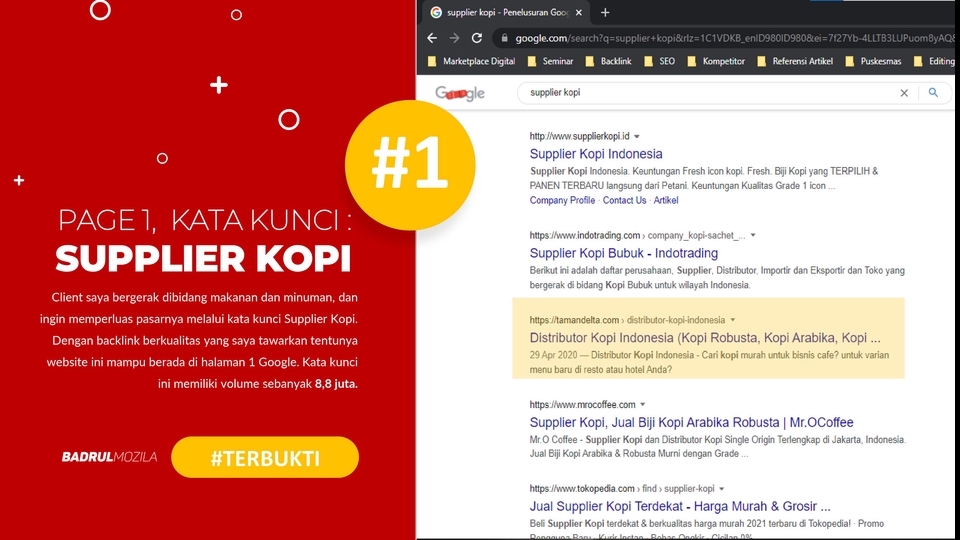Open the Seminar bookmark folder

550,61
